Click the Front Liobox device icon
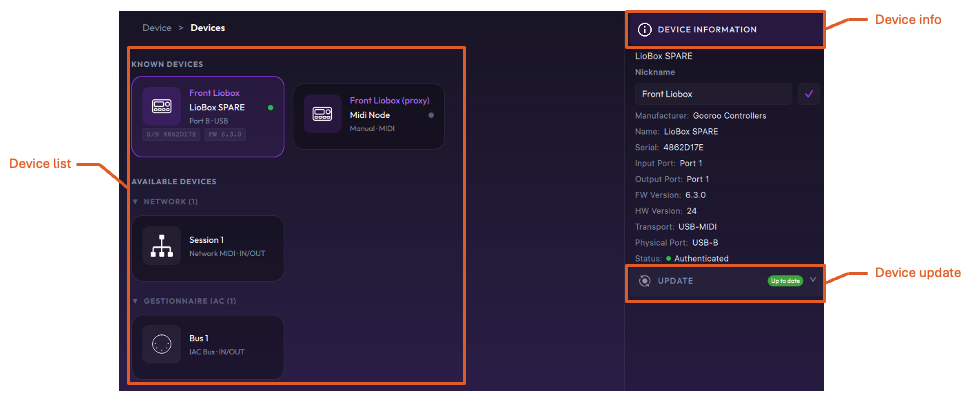 pyautogui.click(x=161, y=106)
